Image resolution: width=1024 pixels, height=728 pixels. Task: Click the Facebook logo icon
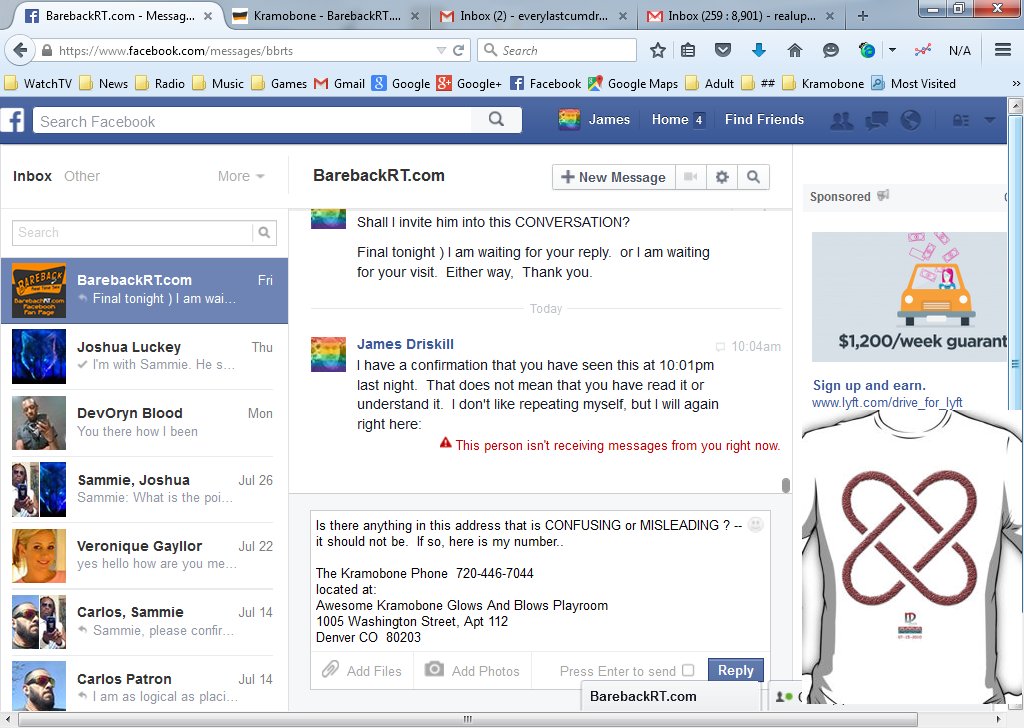12,120
